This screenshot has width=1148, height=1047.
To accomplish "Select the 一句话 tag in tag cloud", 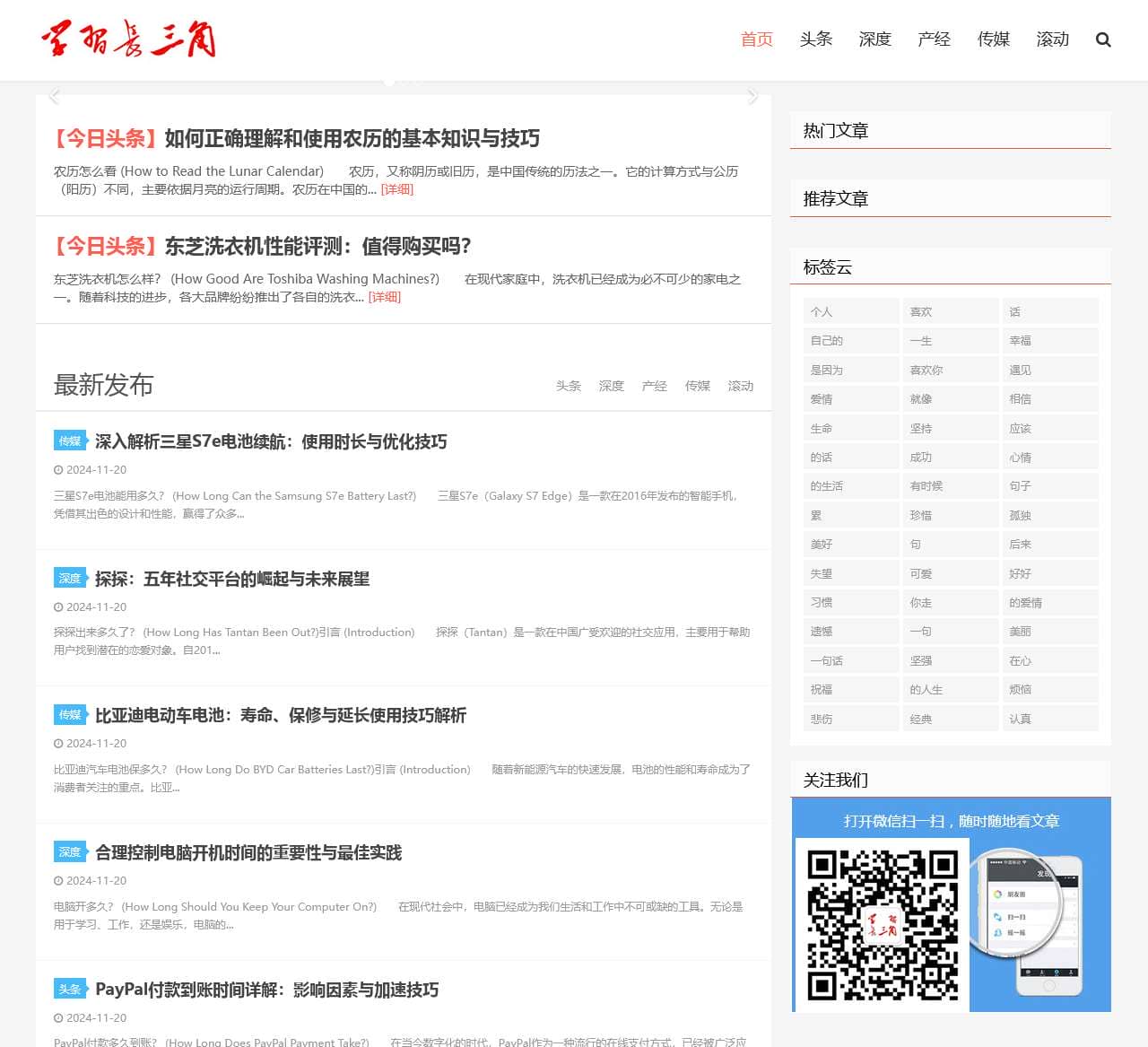I will tap(851, 660).
